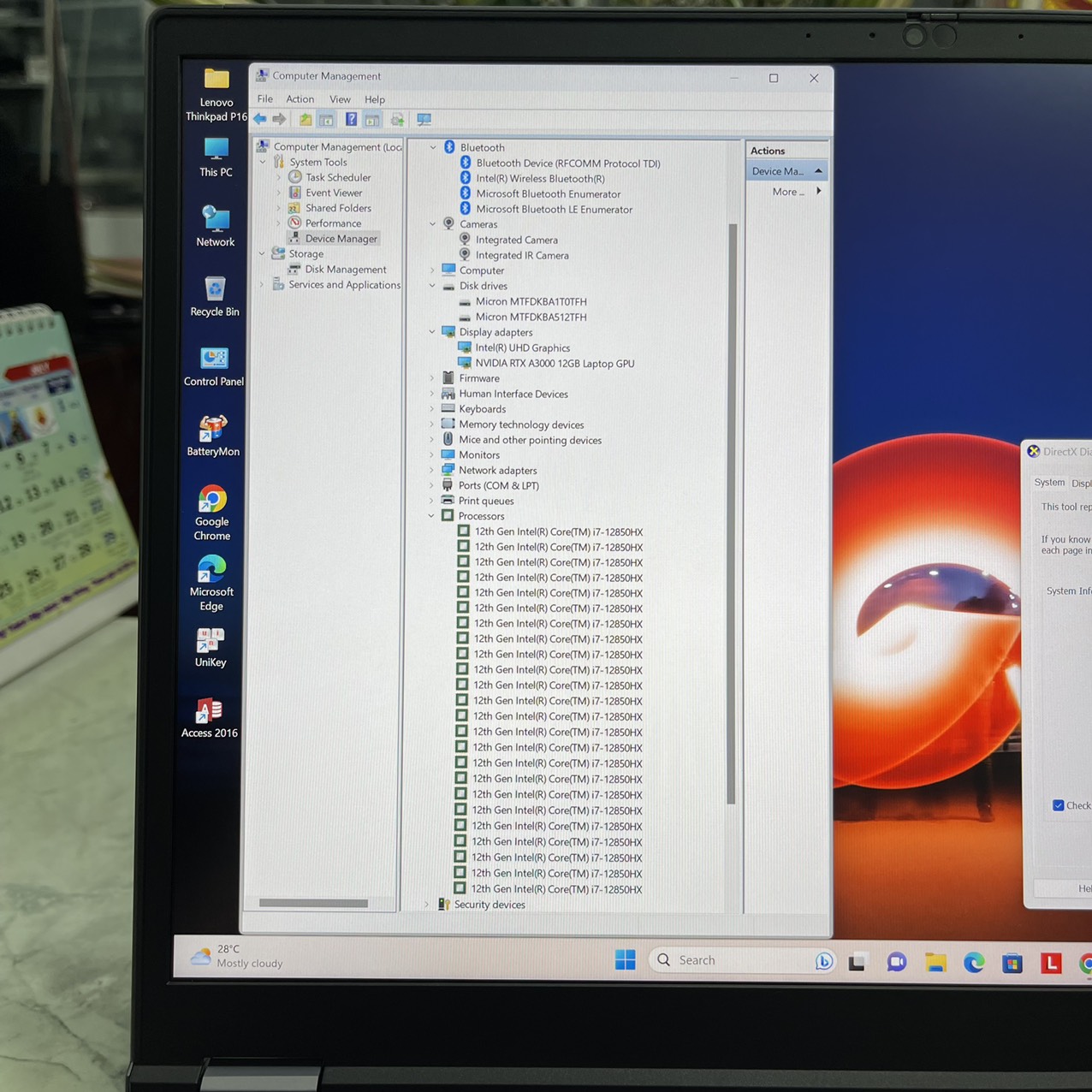Viewport: 1092px width, 1092px height.
Task: Expand the Security devices category
Action: point(427,905)
